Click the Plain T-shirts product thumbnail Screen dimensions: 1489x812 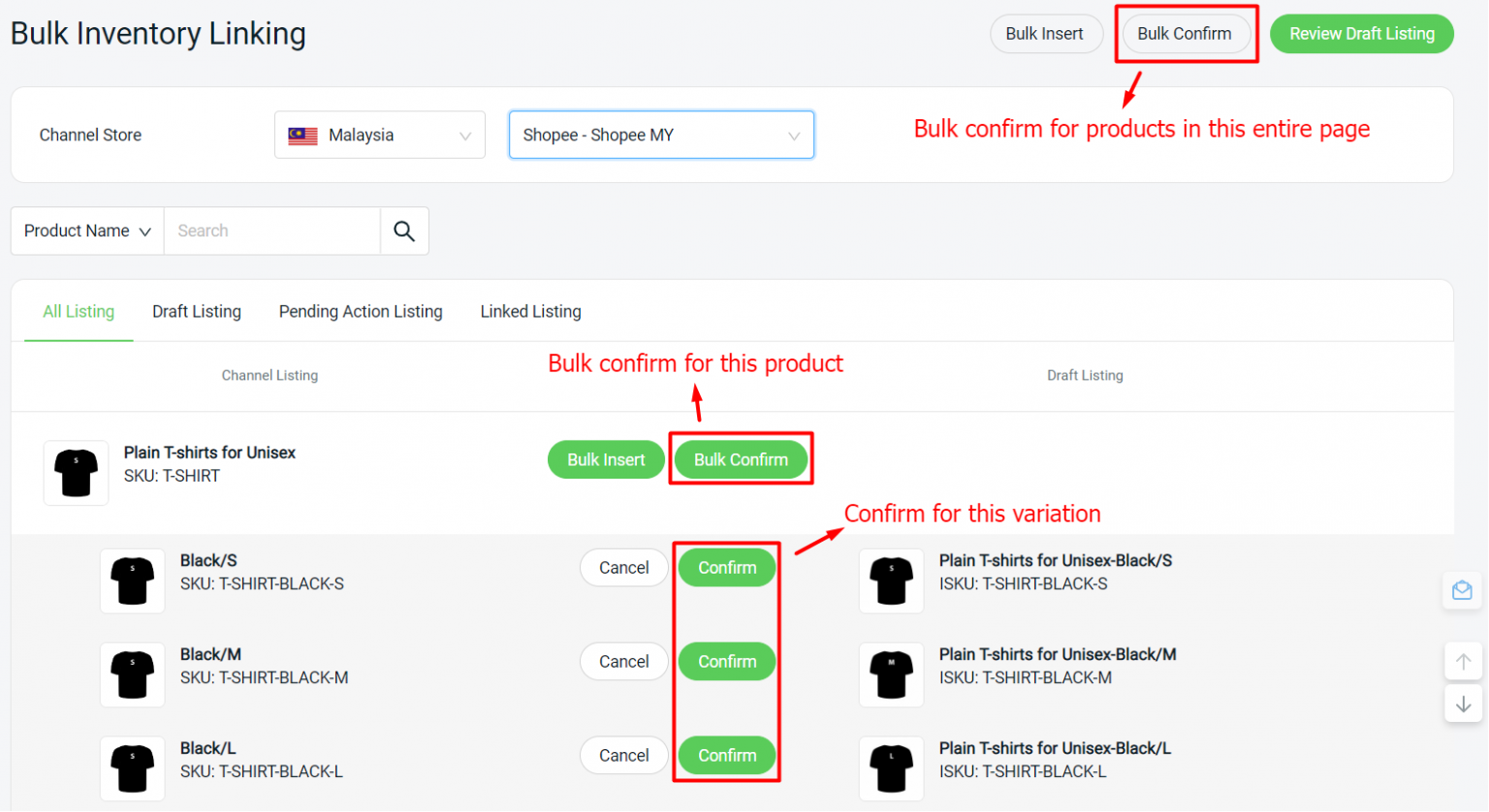pos(76,473)
